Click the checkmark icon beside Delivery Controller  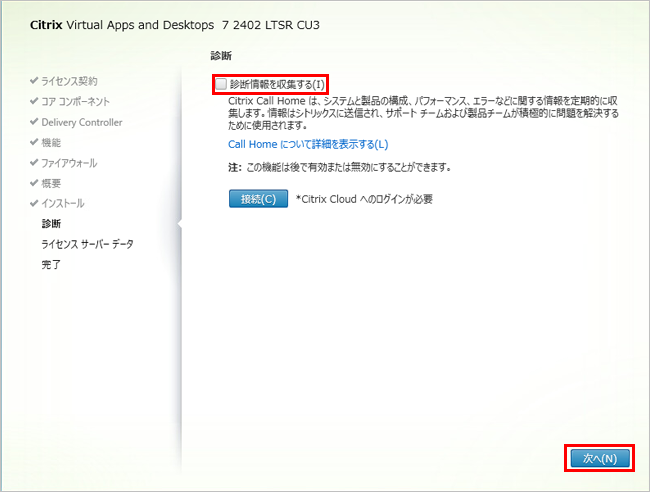pyautogui.click(x=34, y=122)
